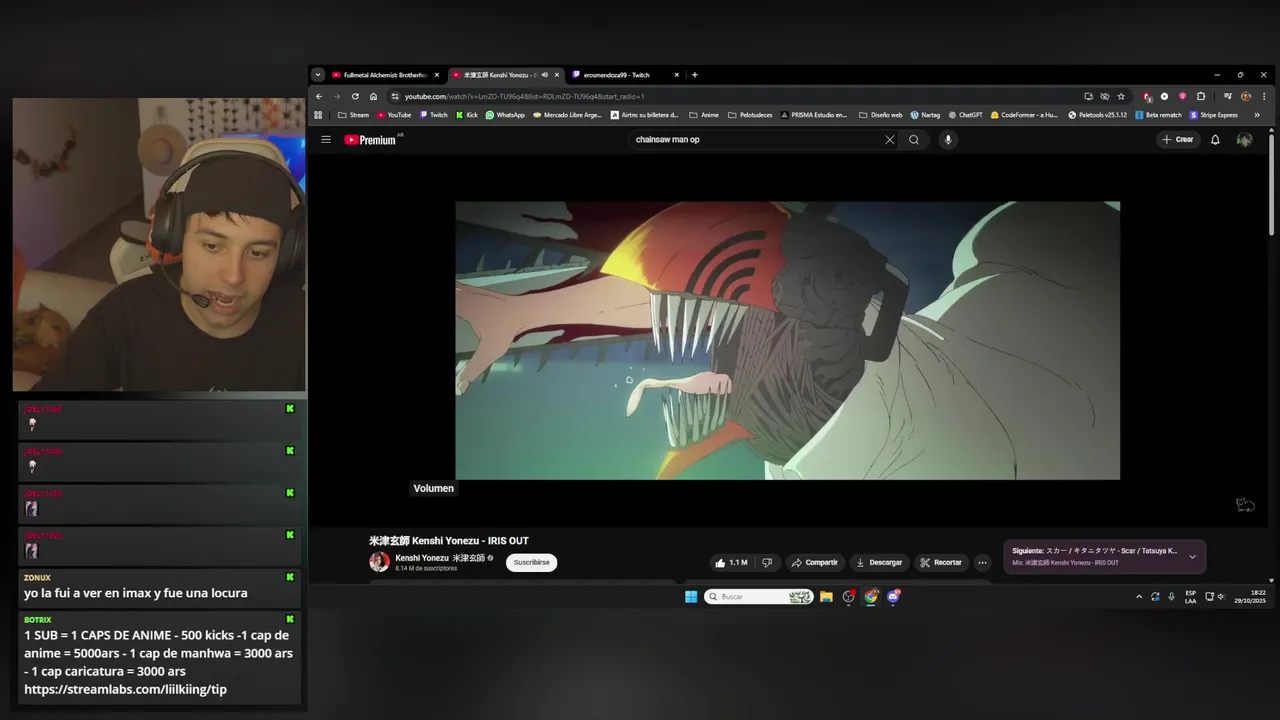Viewport: 1280px width, 720px height.
Task: Open the Chrome profile avatar
Action: point(1246,96)
